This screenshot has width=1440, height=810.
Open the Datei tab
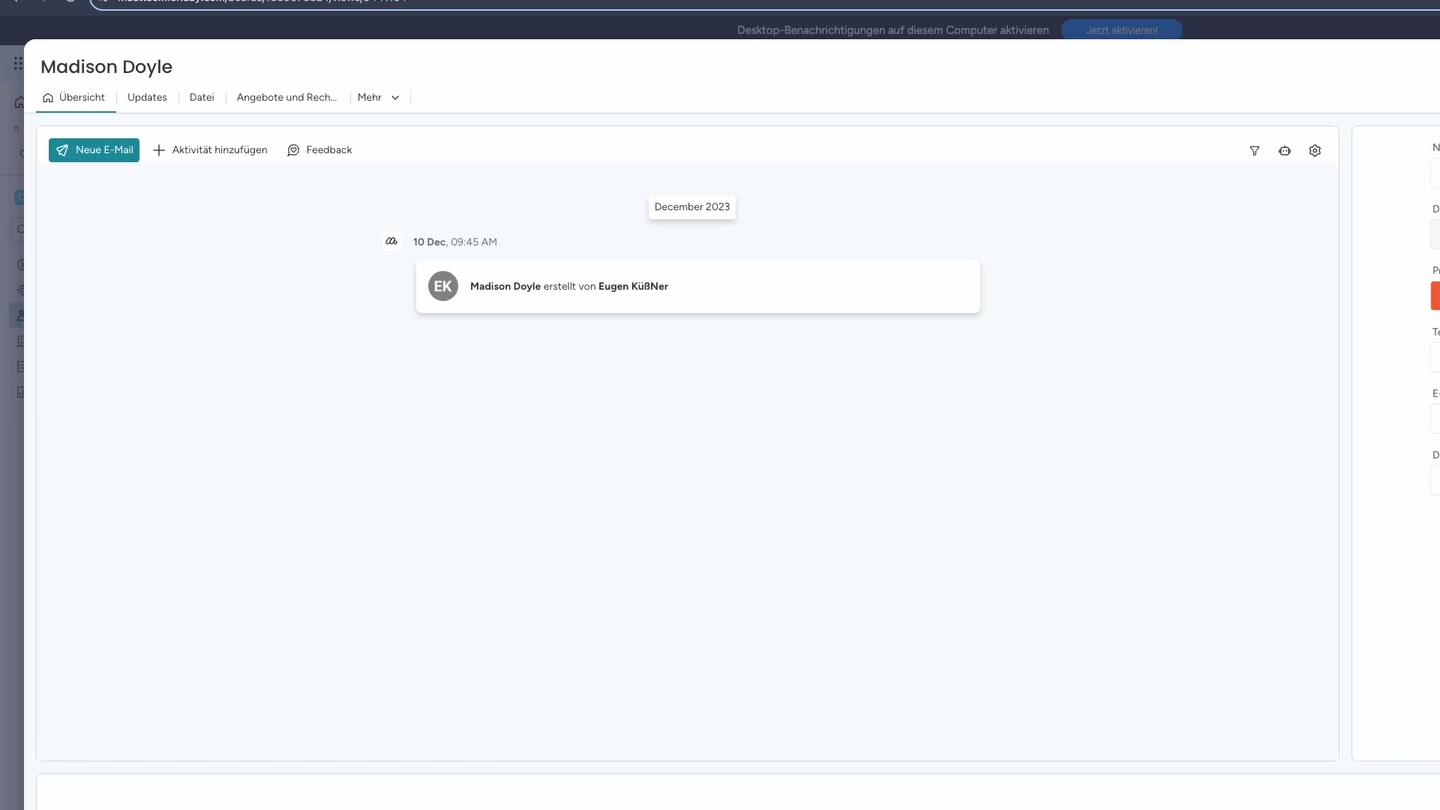tap(201, 97)
